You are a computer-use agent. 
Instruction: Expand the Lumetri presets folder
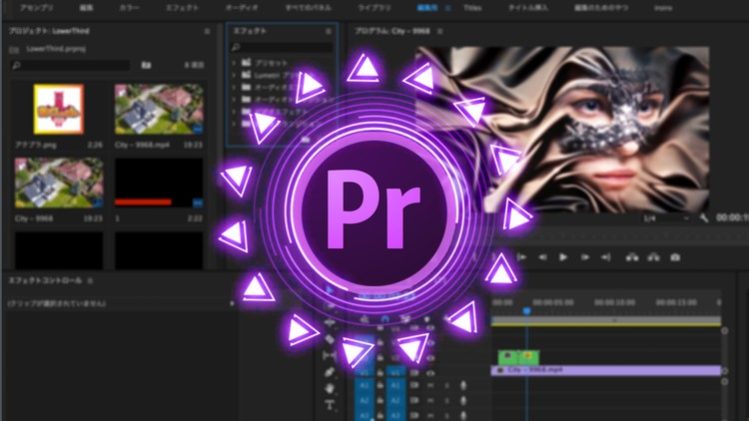tap(234, 75)
